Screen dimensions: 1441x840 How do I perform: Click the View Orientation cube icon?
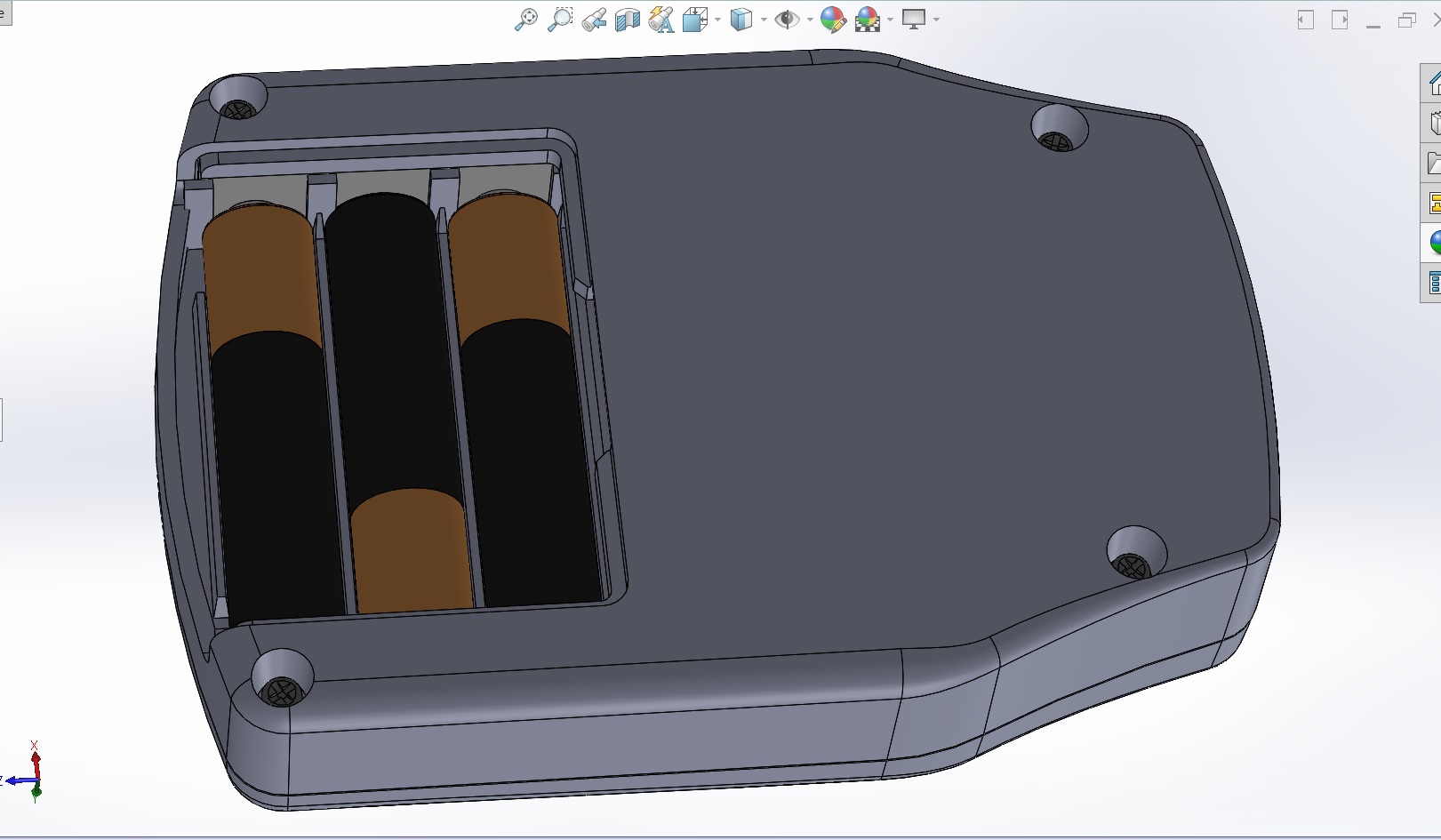pos(694,20)
